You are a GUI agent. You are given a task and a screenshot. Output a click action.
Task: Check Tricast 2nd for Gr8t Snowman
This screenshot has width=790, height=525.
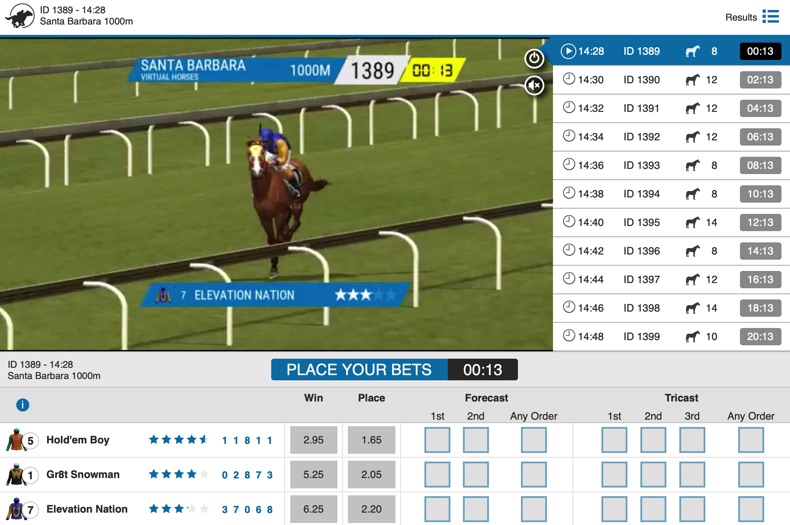pos(653,475)
